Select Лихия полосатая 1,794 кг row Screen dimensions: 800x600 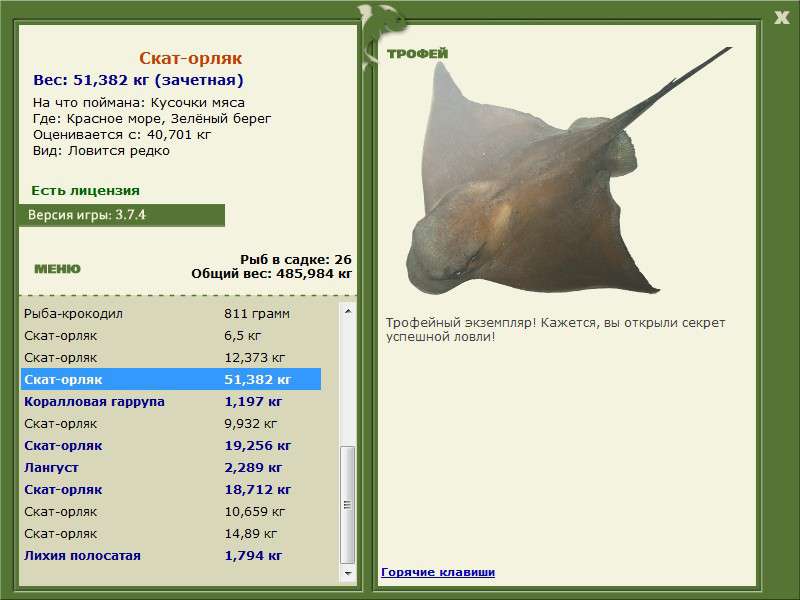click(171, 555)
